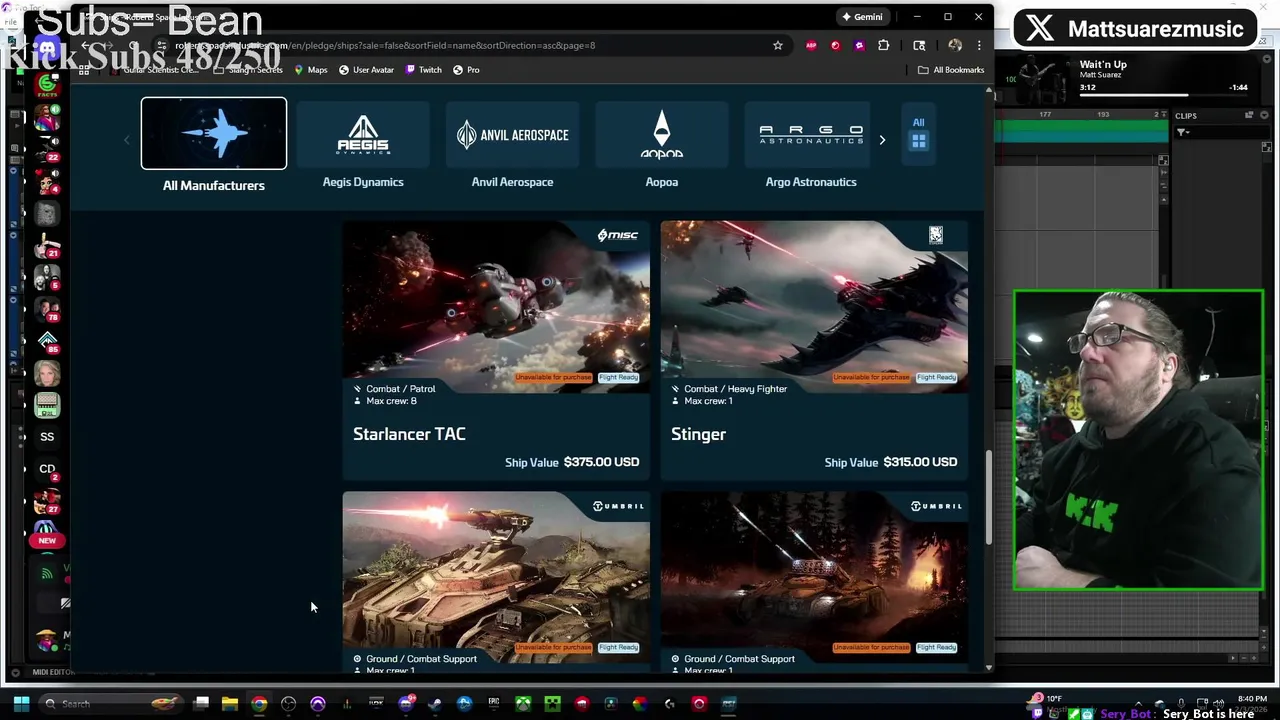Select Aopoa manufacturer logo
Screen dimensions: 1280x720
tap(661, 135)
